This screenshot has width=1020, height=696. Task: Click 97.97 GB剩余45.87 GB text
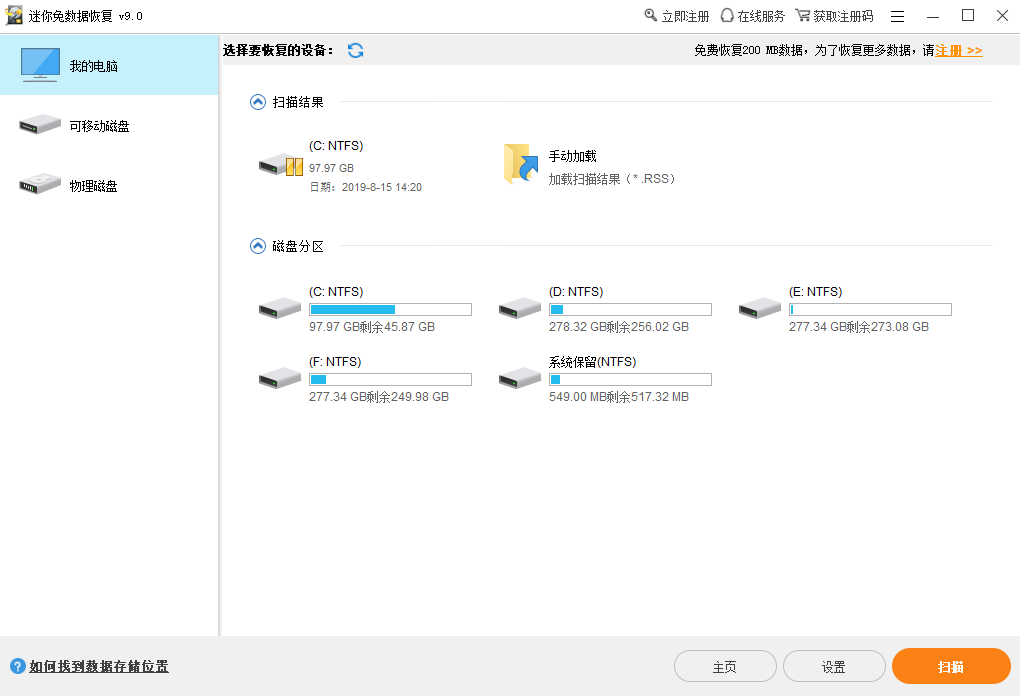[372, 327]
